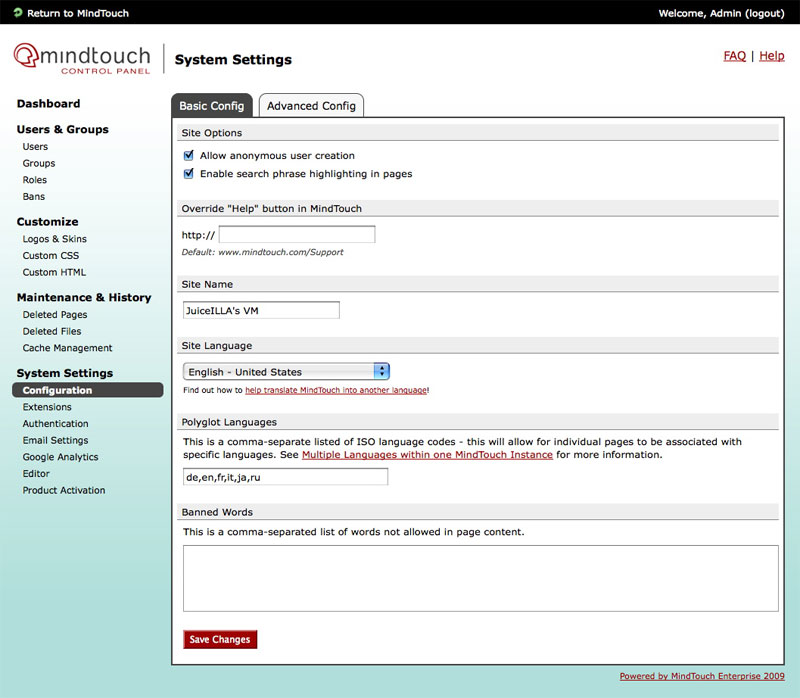Click the Customize heading
This screenshot has width=800, height=698.
[47, 221]
